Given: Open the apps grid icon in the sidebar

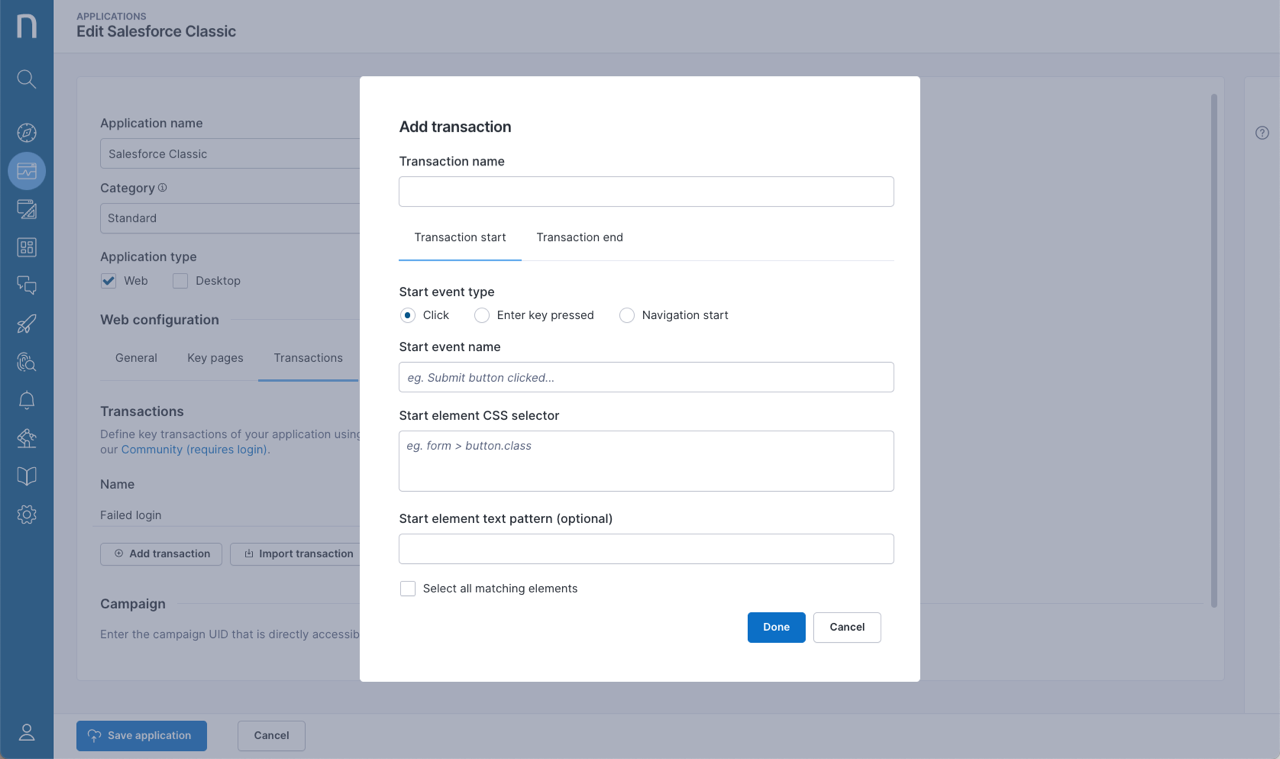Looking at the screenshot, I should pos(26,247).
